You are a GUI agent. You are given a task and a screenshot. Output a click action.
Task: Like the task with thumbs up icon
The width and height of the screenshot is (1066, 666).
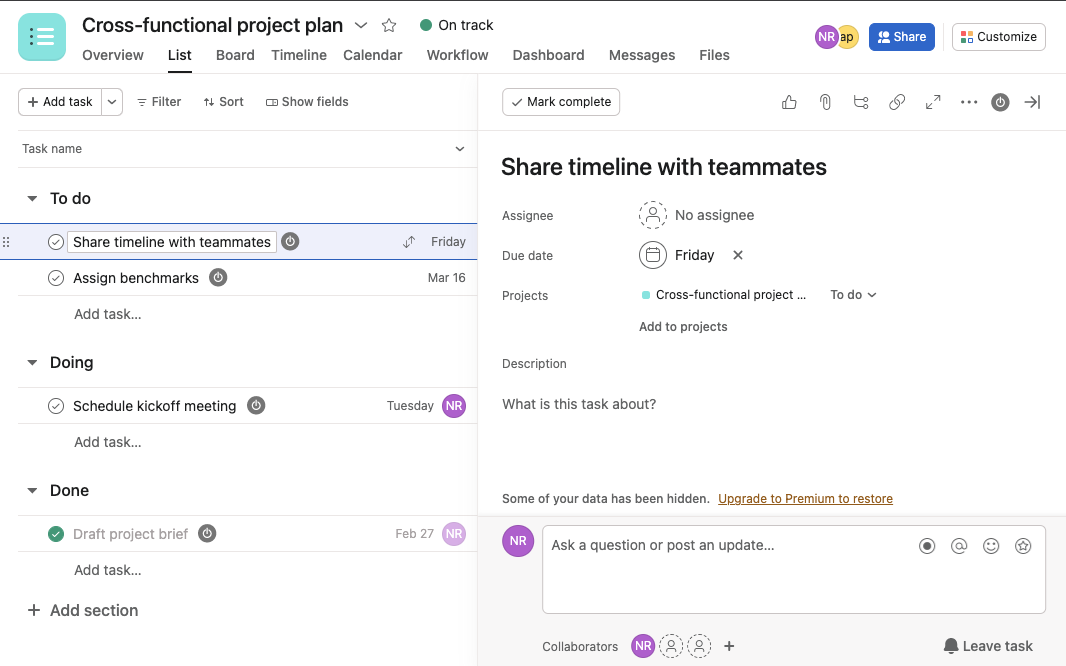tap(789, 102)
